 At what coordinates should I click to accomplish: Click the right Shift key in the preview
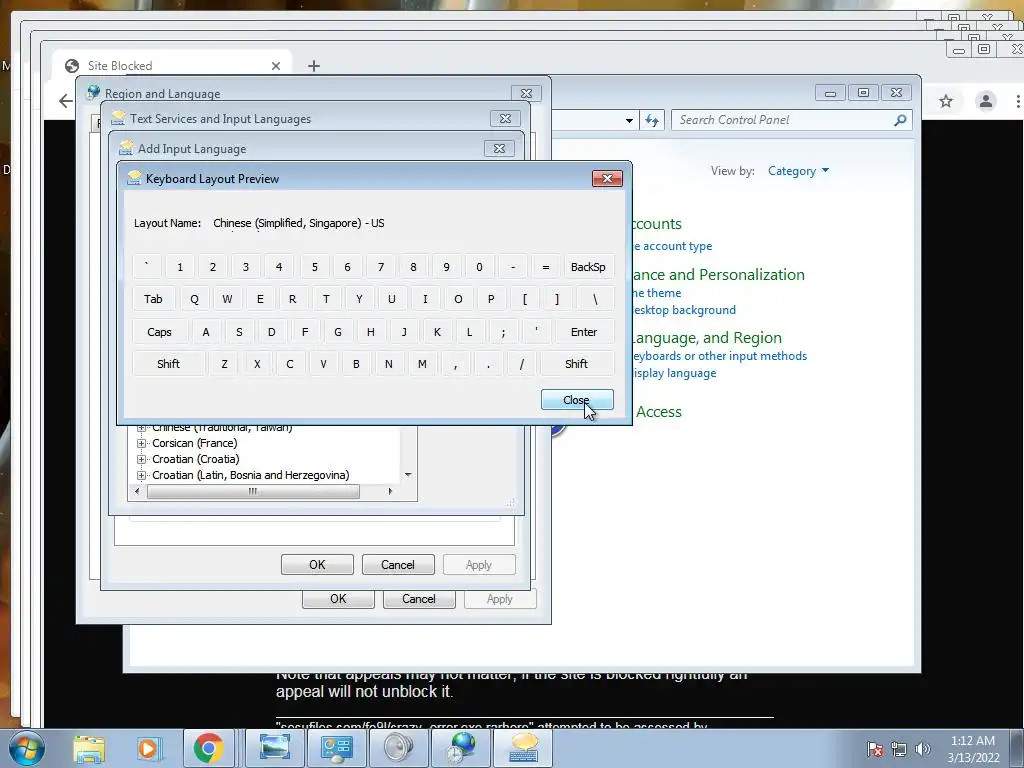point(576,364)
